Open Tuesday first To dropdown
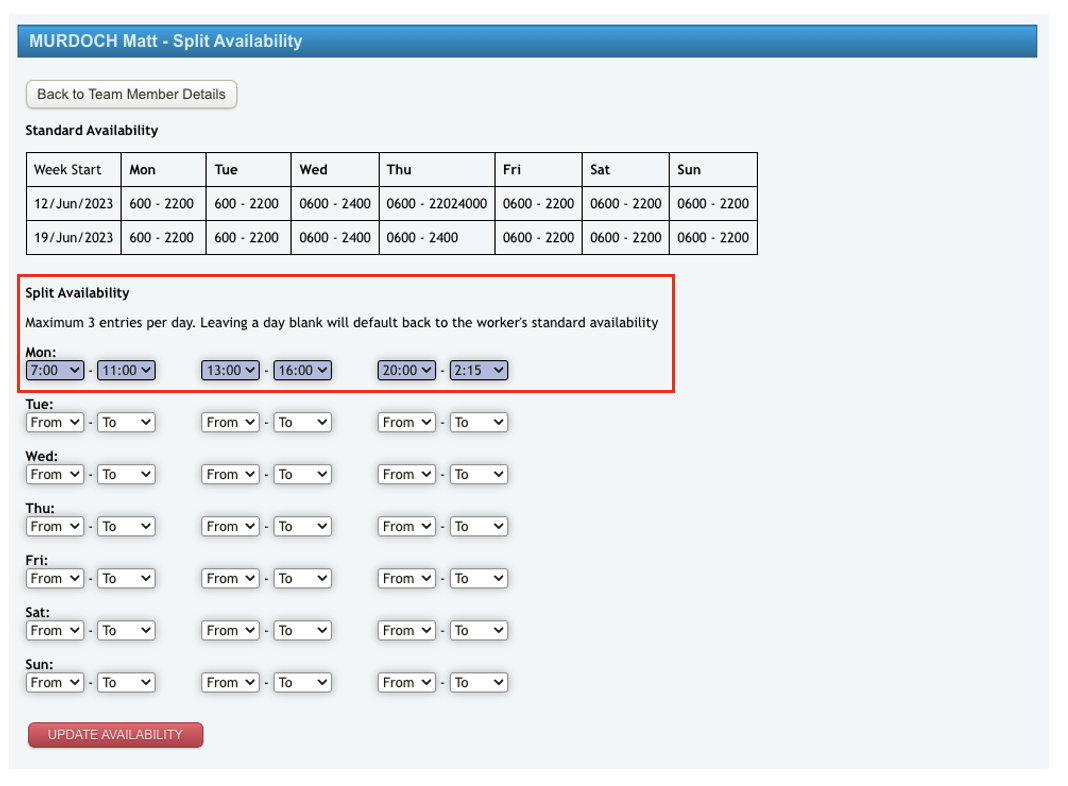This screenshot has width=1068, height=786. point(126,422)
